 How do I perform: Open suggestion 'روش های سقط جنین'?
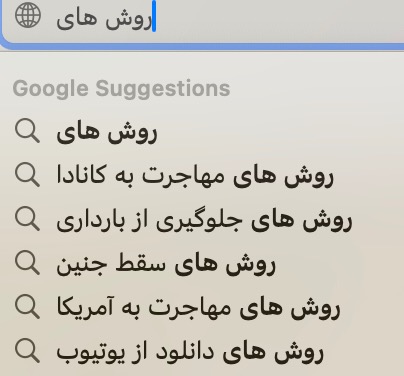202,264
